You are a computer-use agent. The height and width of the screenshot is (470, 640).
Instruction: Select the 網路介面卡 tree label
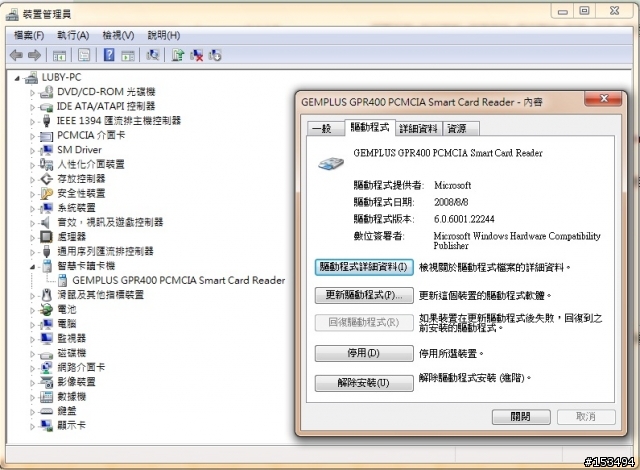(x=81, y=367)
